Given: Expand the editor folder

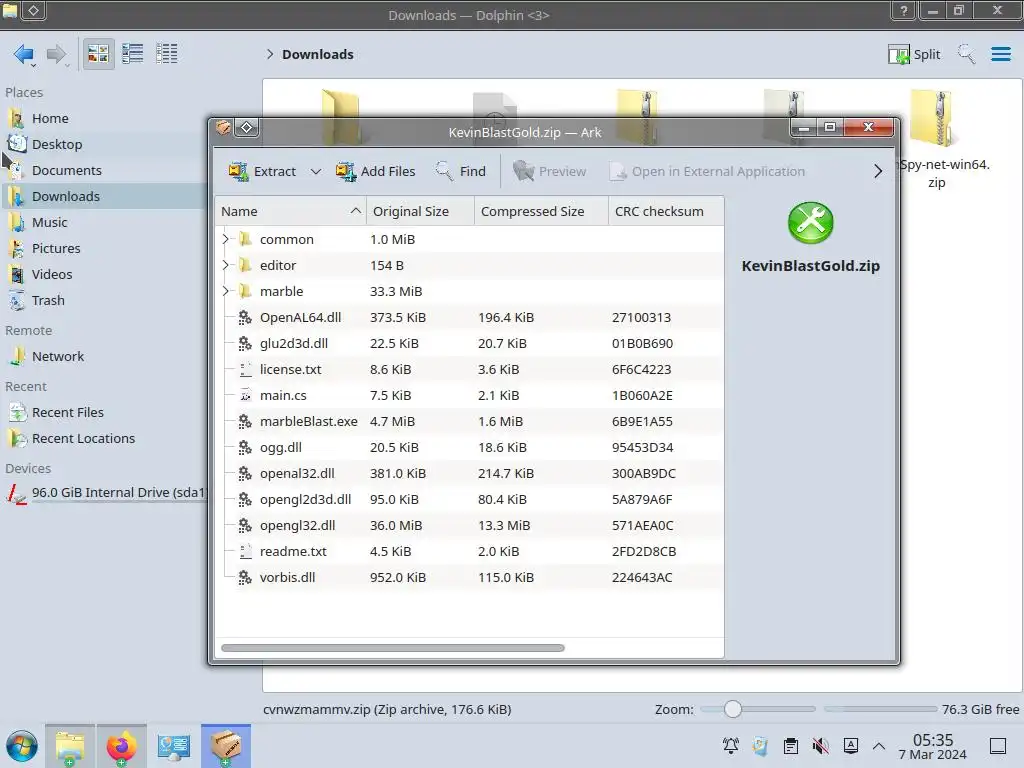Looking at the screenshot, I should click(x=225, y=265).
